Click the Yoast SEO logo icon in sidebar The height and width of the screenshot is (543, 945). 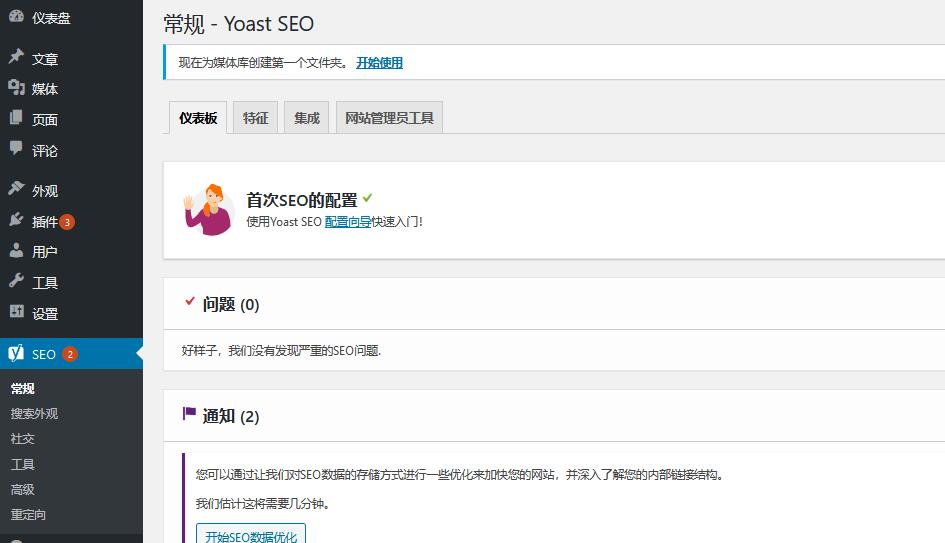tap(16, 354)
